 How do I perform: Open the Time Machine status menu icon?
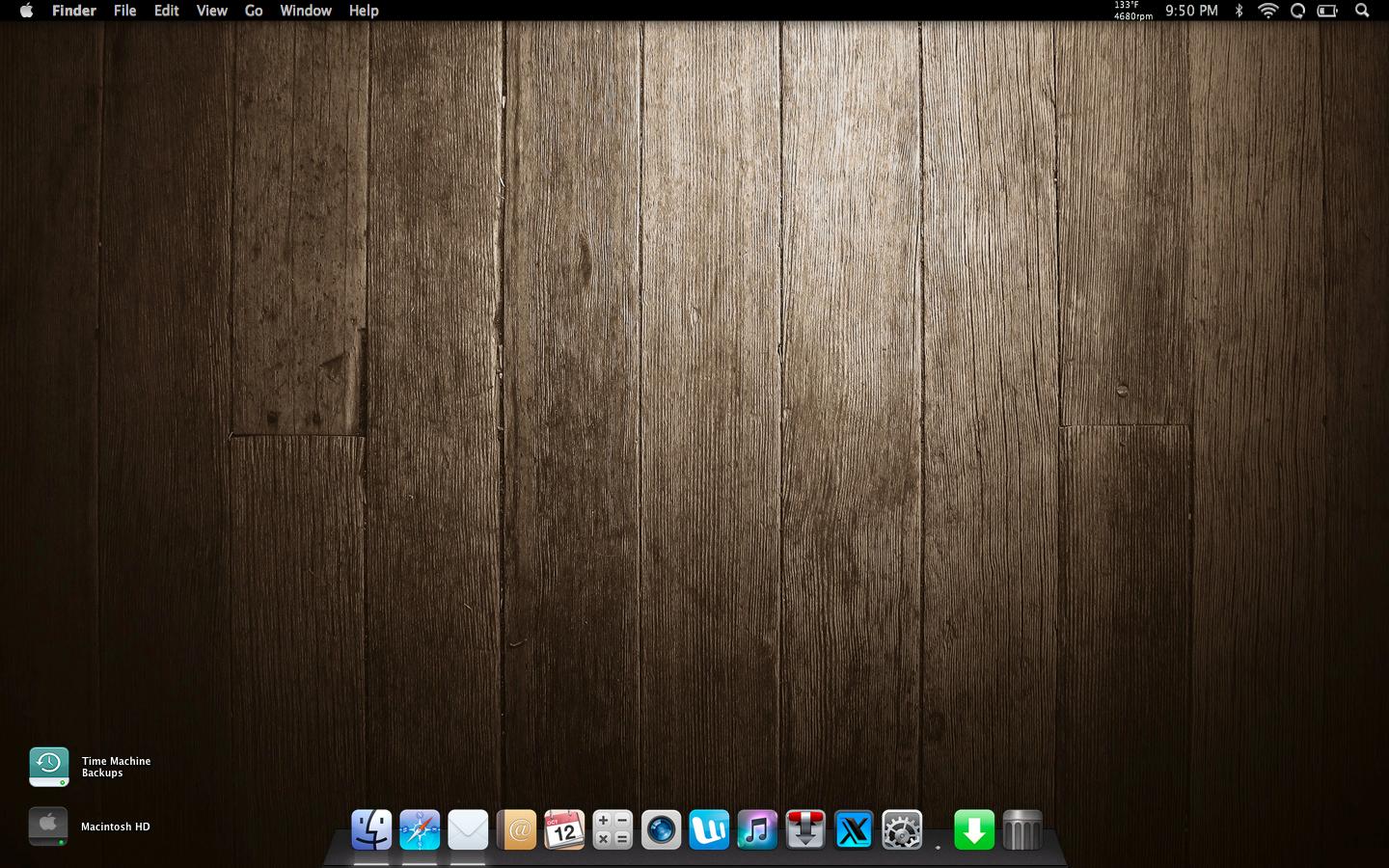coord(1297,11)
